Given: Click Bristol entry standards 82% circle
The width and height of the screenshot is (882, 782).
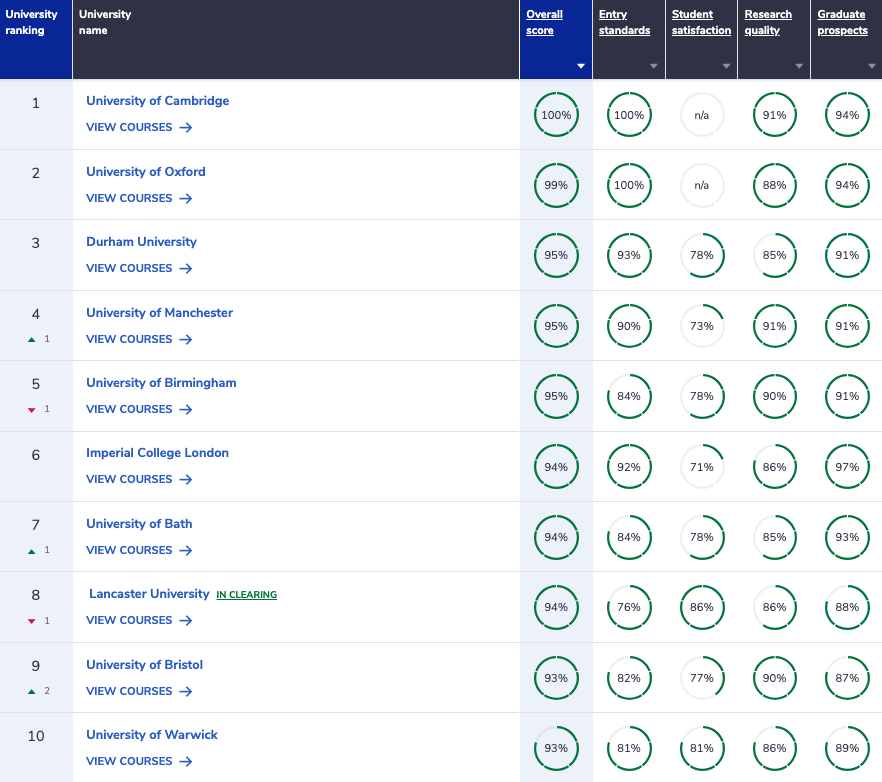Looking at the screenshot, I should coord(629,678).
